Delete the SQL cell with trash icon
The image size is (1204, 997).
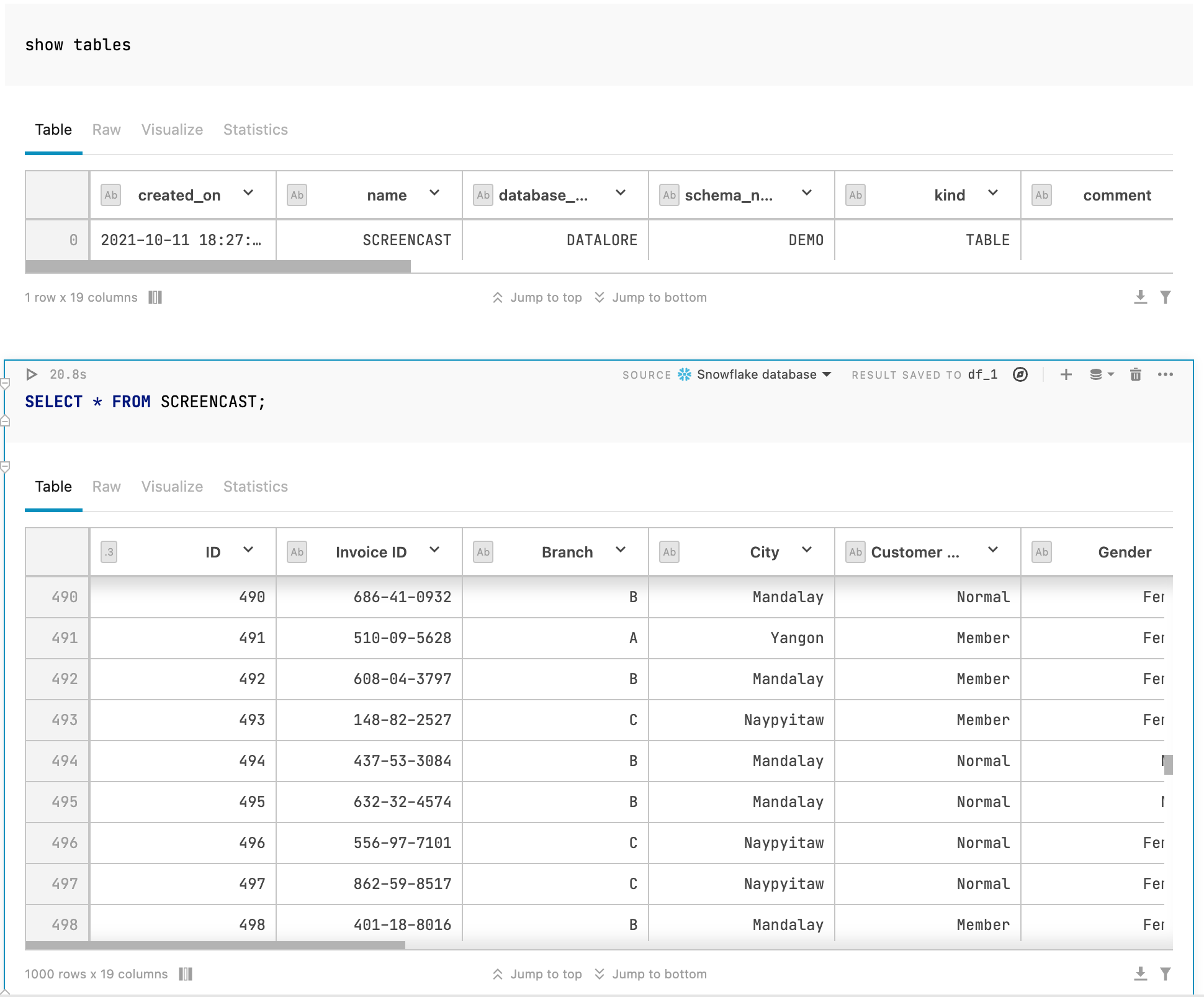(1135, 374)
